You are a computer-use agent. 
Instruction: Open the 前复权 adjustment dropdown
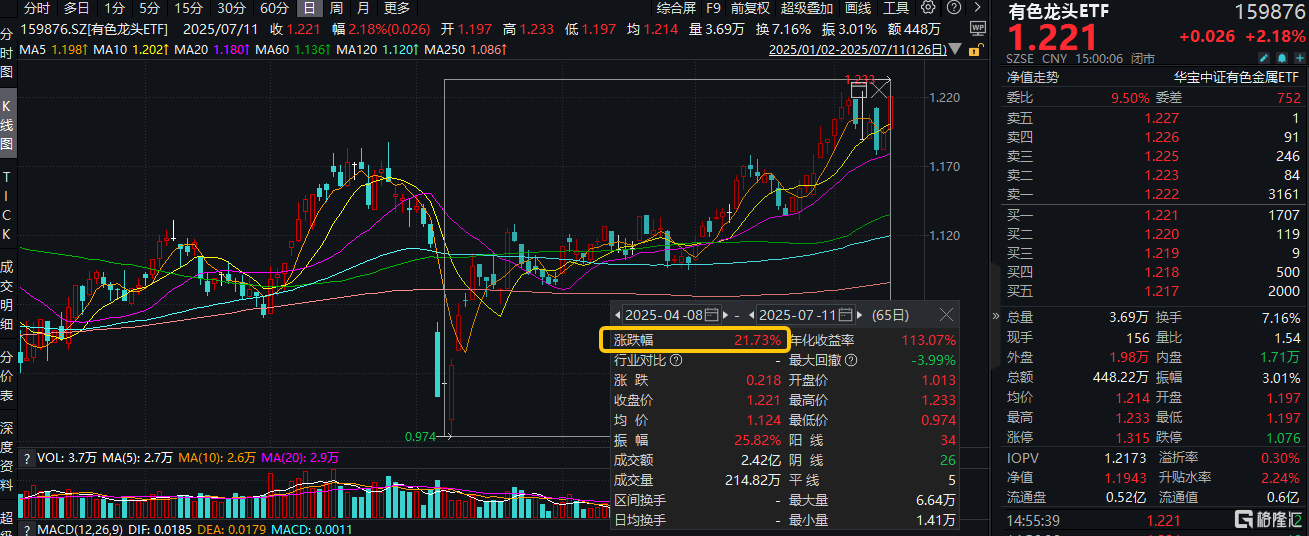pos(750,7)
